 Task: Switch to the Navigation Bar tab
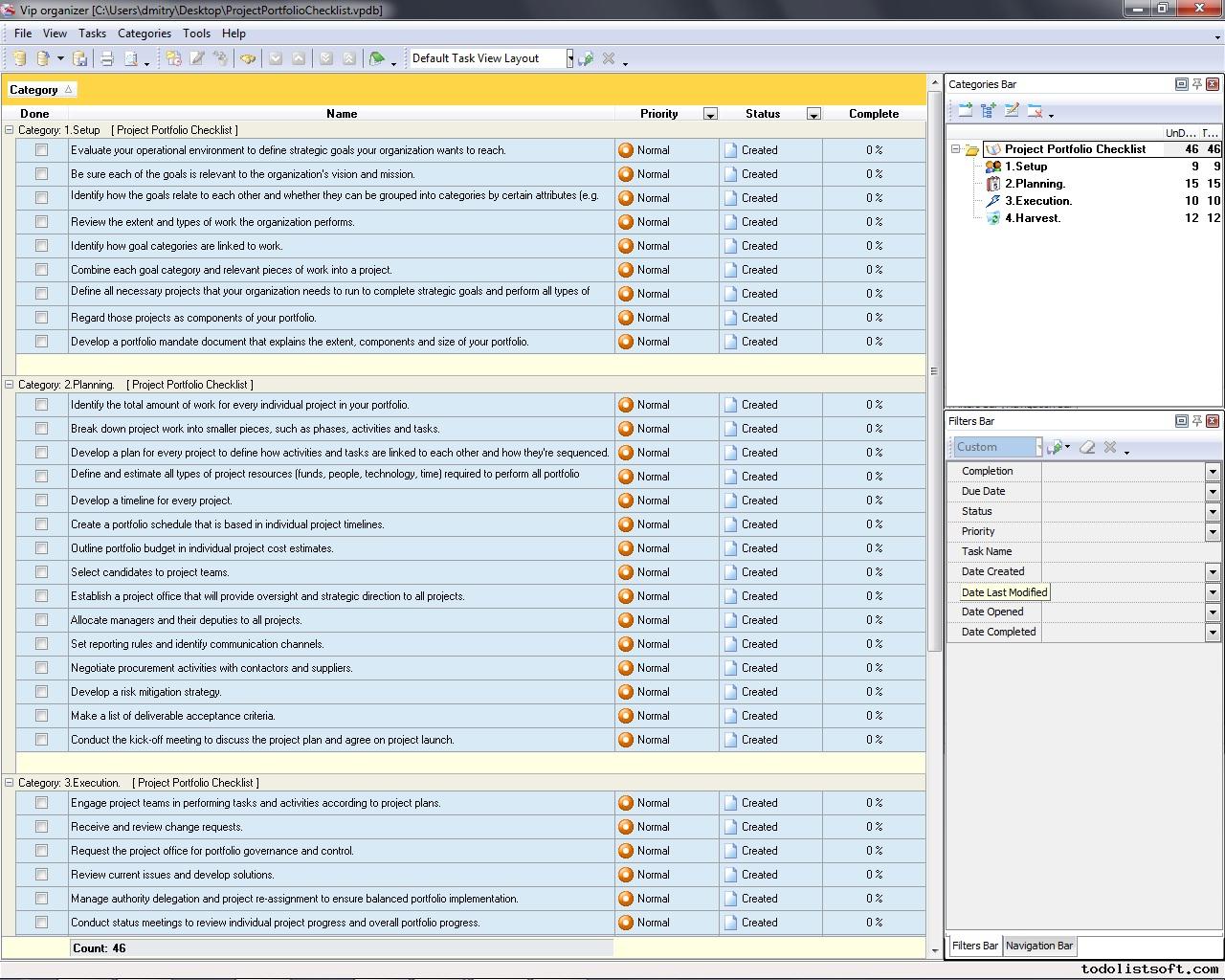[x=1038, y=946]
